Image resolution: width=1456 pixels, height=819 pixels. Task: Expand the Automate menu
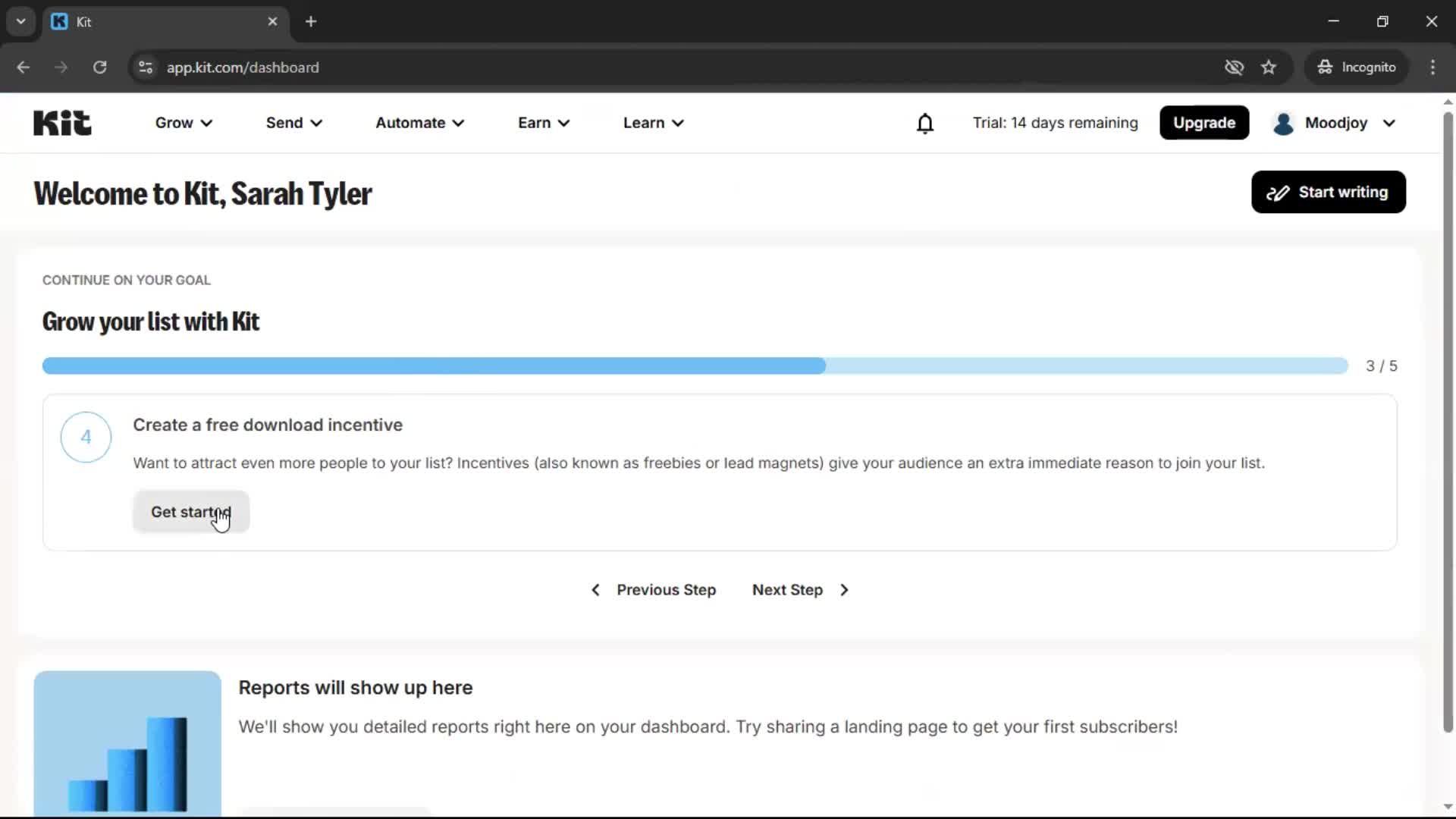pos(419,122)
